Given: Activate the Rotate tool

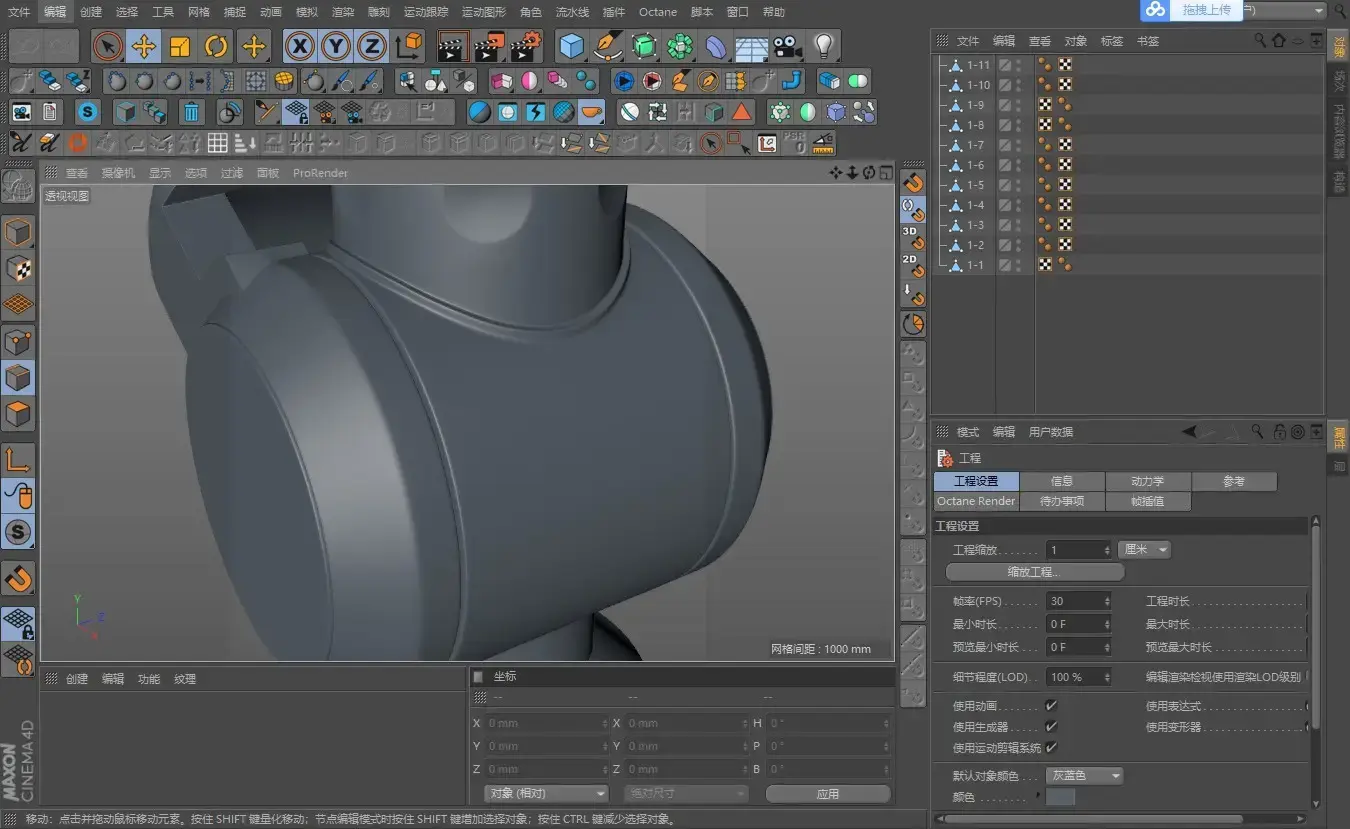Looking at the screenshot, I should pyautogui.click(x=216, y=46).
